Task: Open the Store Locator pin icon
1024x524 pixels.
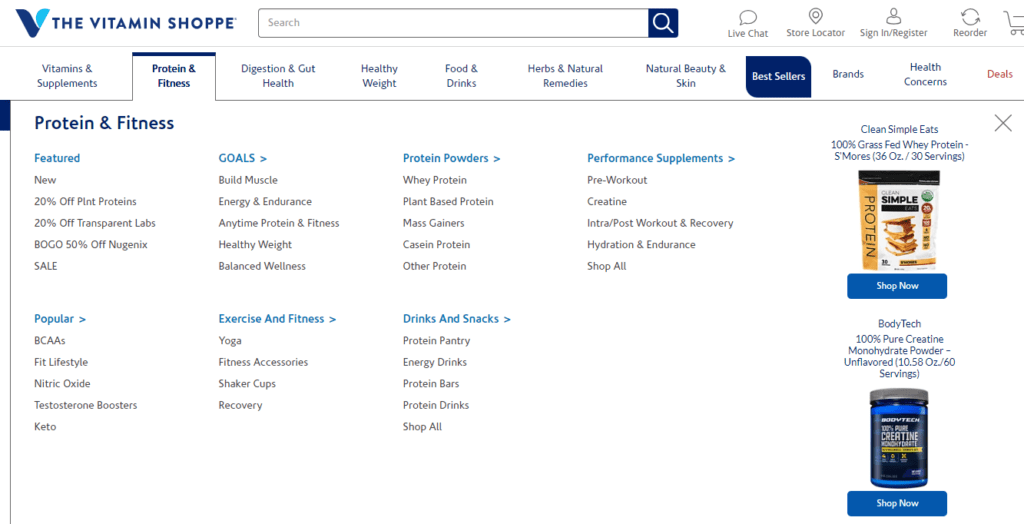Action: click(815, 16)
